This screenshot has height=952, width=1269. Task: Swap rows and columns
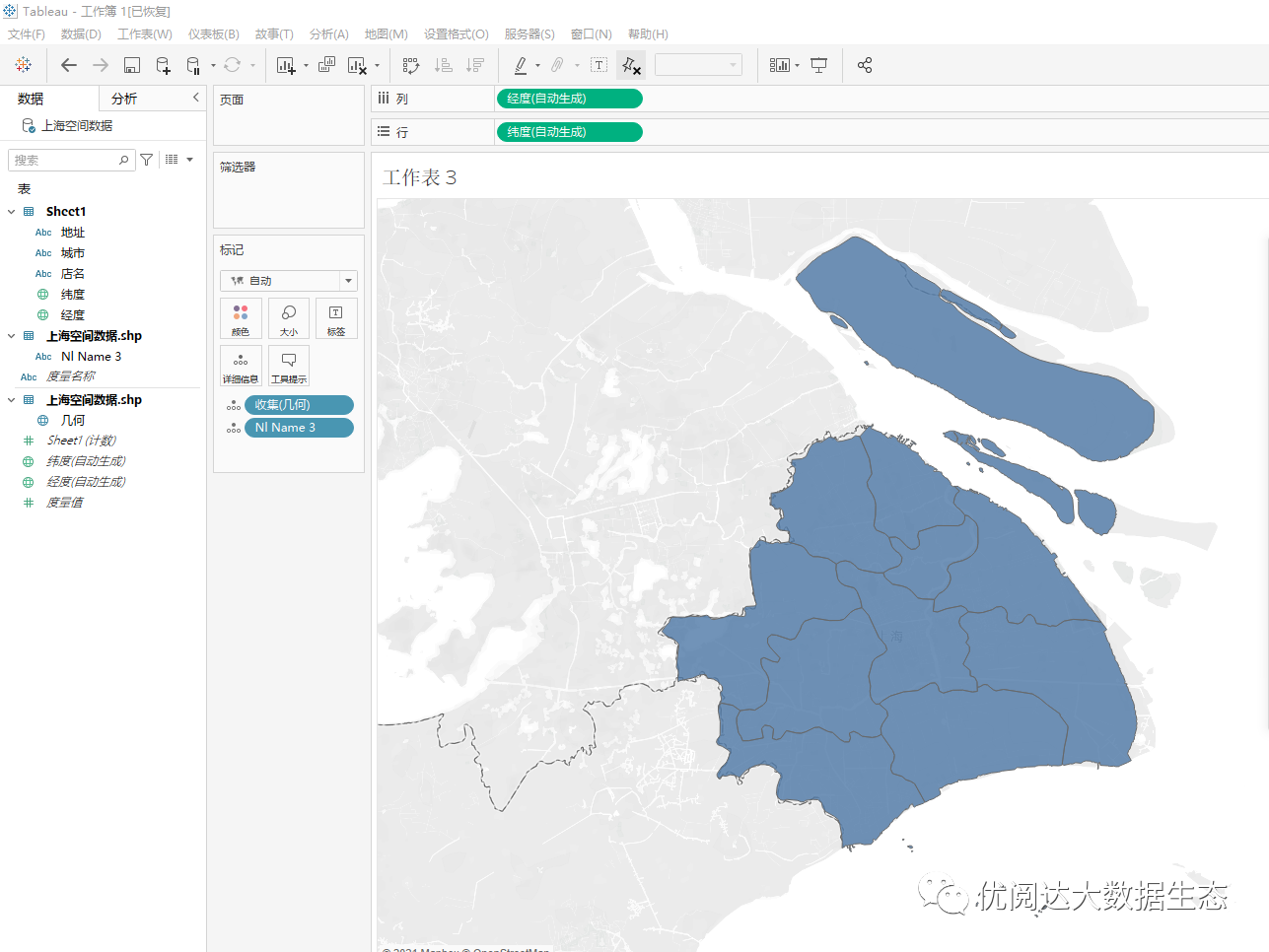pyautogui.click(x=411, y=65)
